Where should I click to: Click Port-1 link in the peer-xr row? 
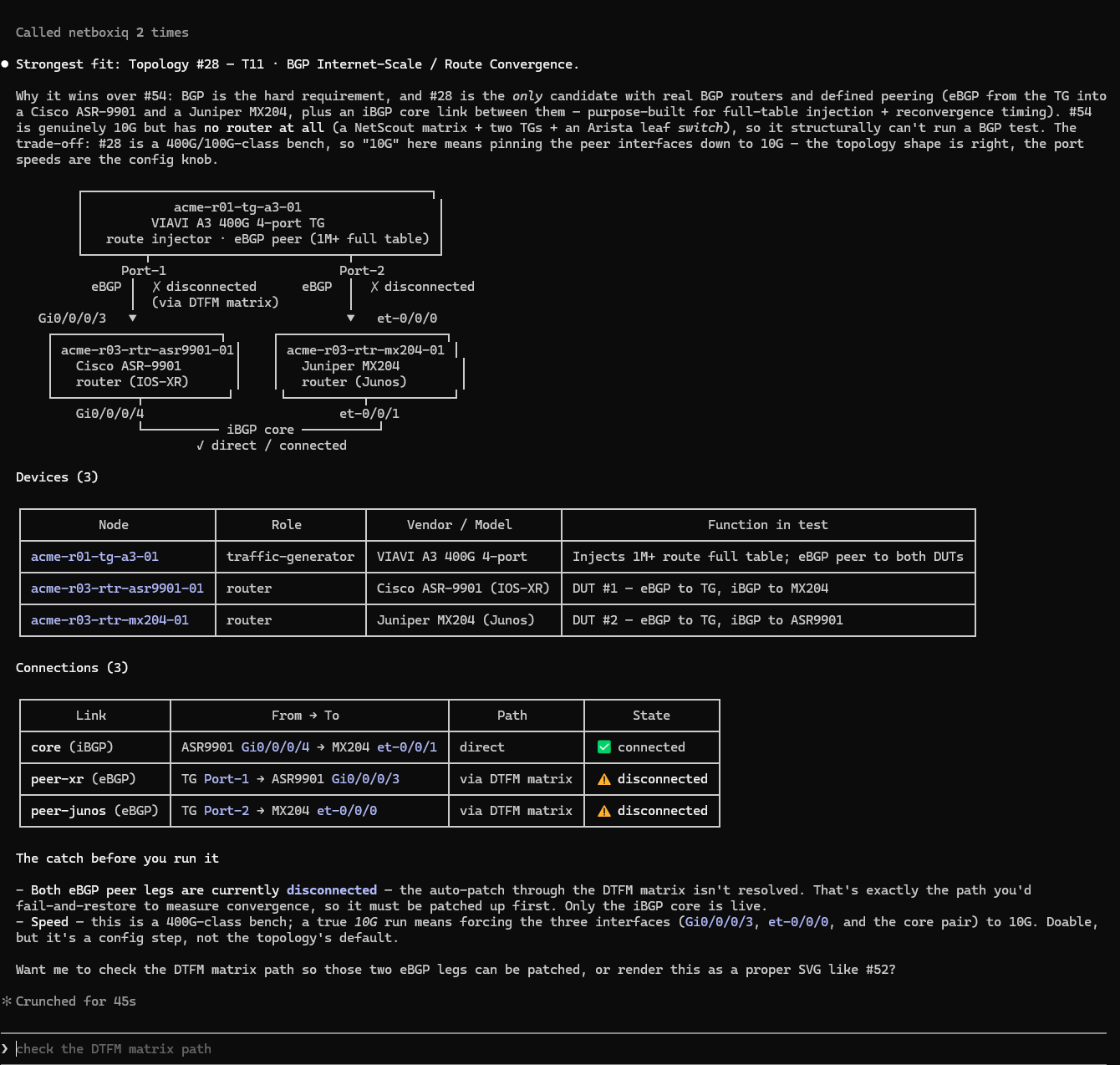click(x=227, y=779)
